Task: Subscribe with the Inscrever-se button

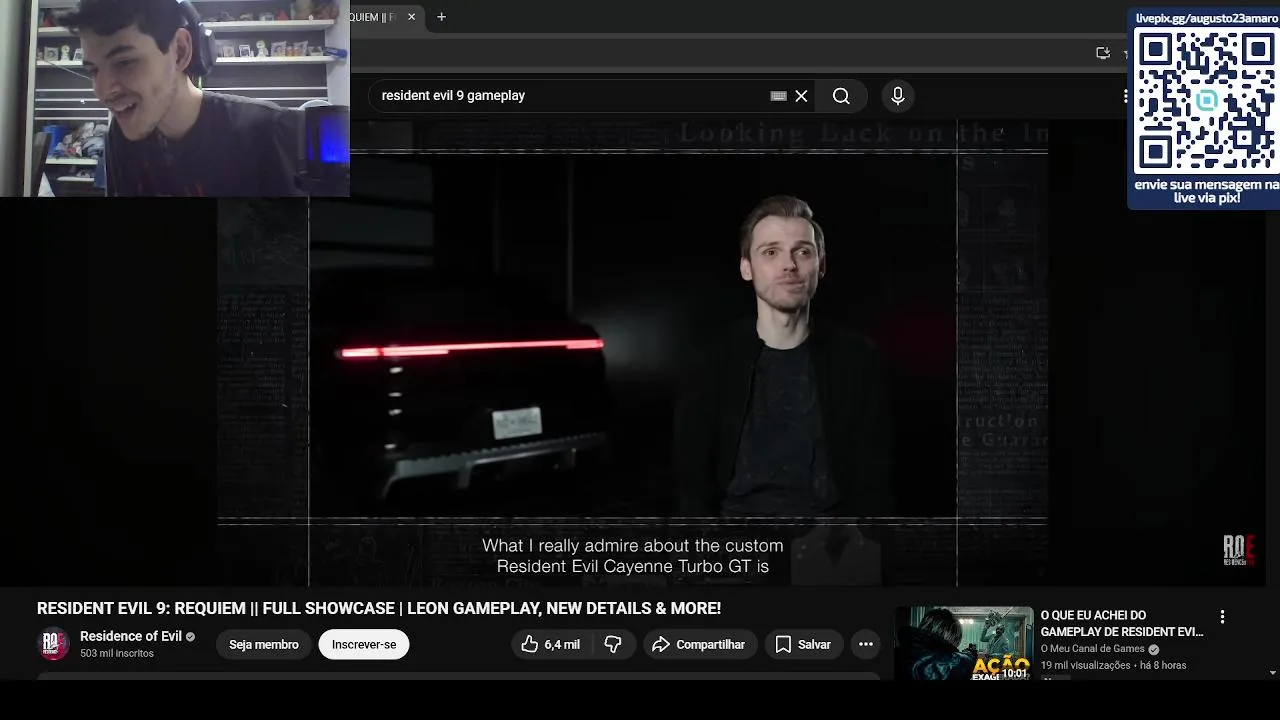Action: 364,645
